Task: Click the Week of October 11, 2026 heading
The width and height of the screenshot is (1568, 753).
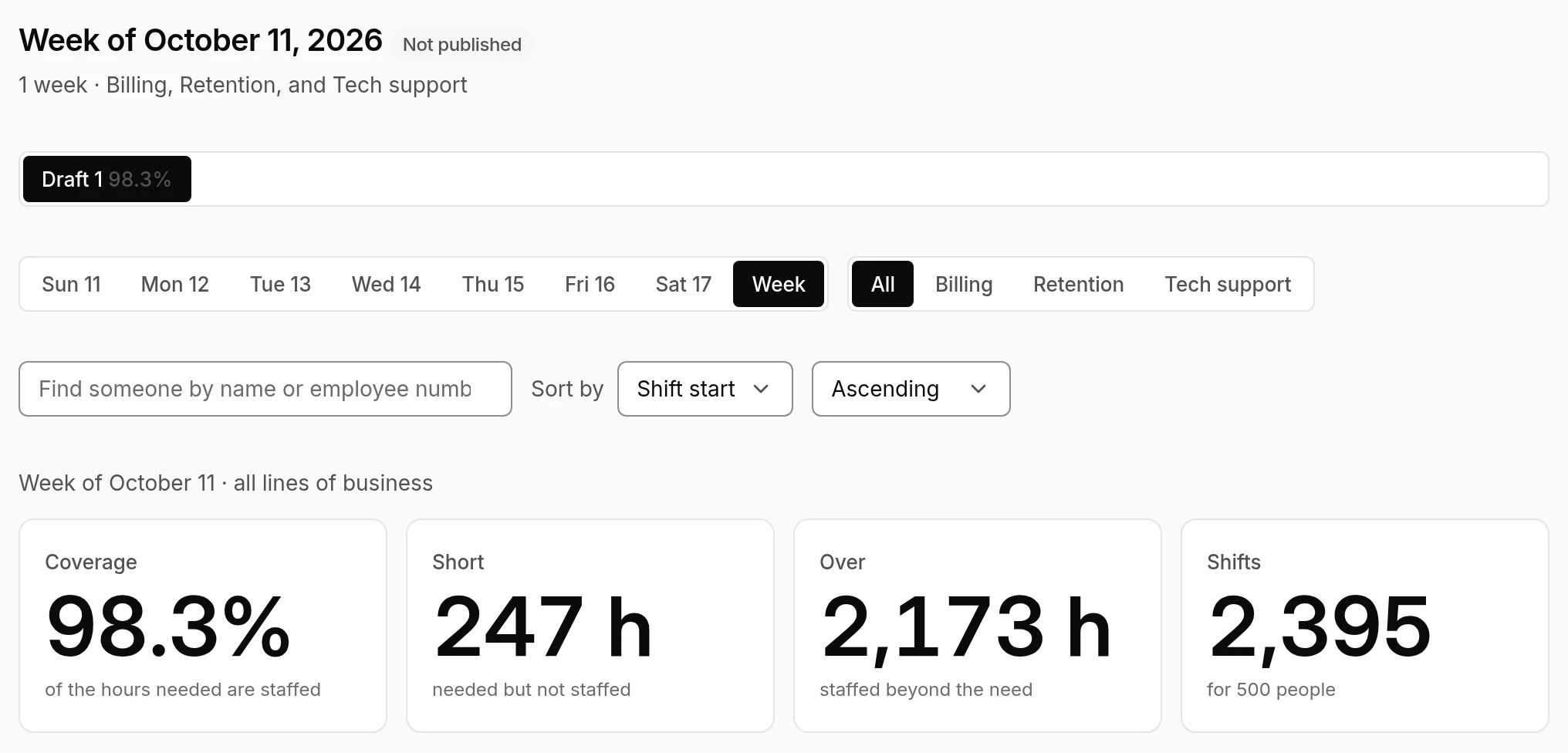Action: click(x=201, y=40)
